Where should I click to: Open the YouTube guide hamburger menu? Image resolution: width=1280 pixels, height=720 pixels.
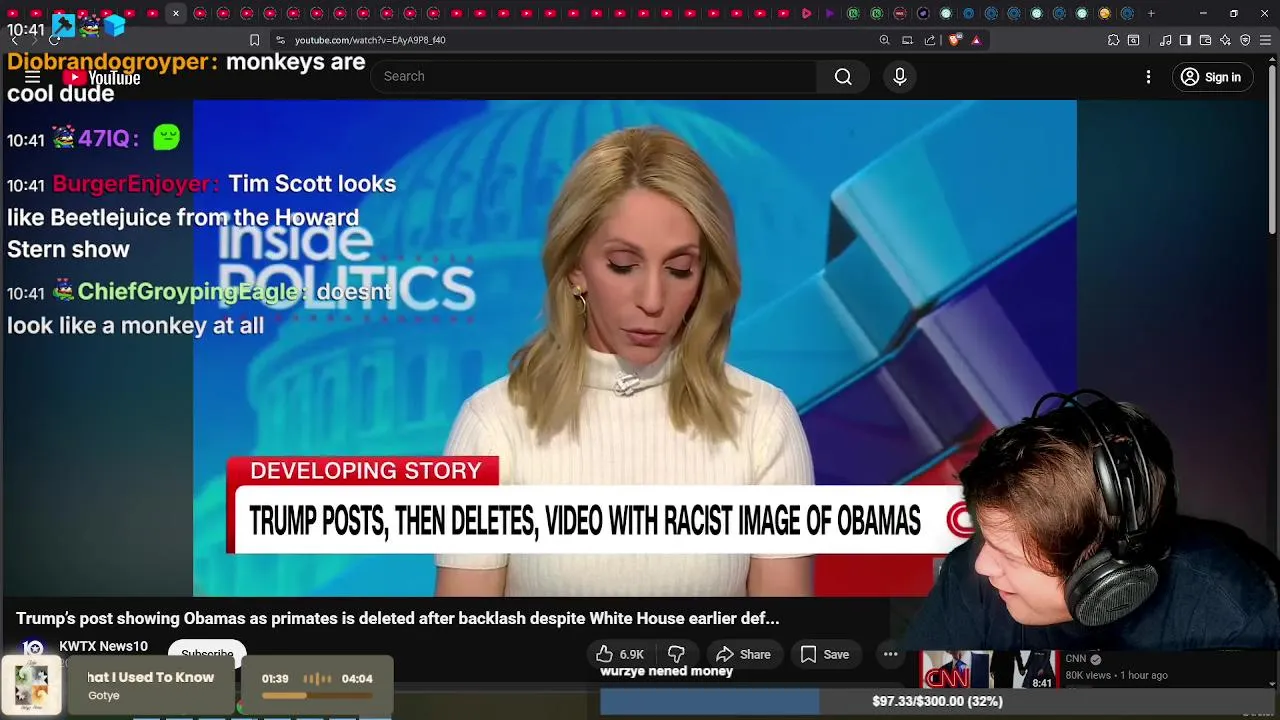[32, 77]
